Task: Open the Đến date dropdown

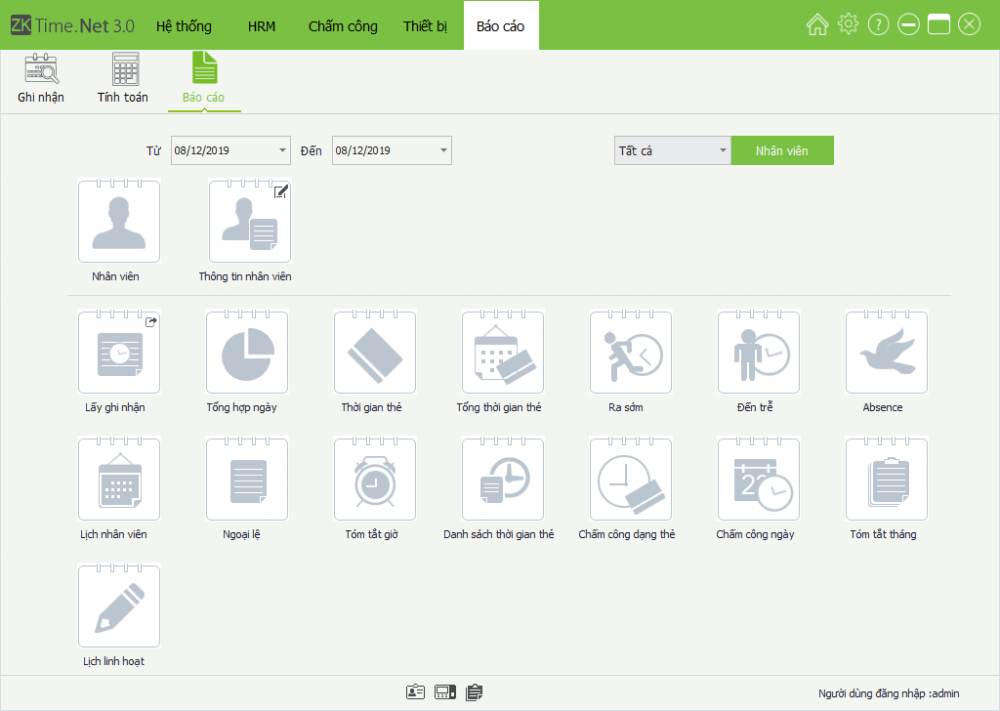Action: 443,151
